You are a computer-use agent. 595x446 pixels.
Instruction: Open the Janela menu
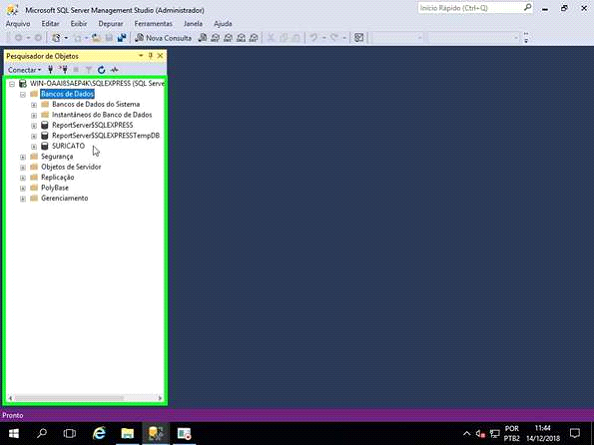click(x=193, y=24)
